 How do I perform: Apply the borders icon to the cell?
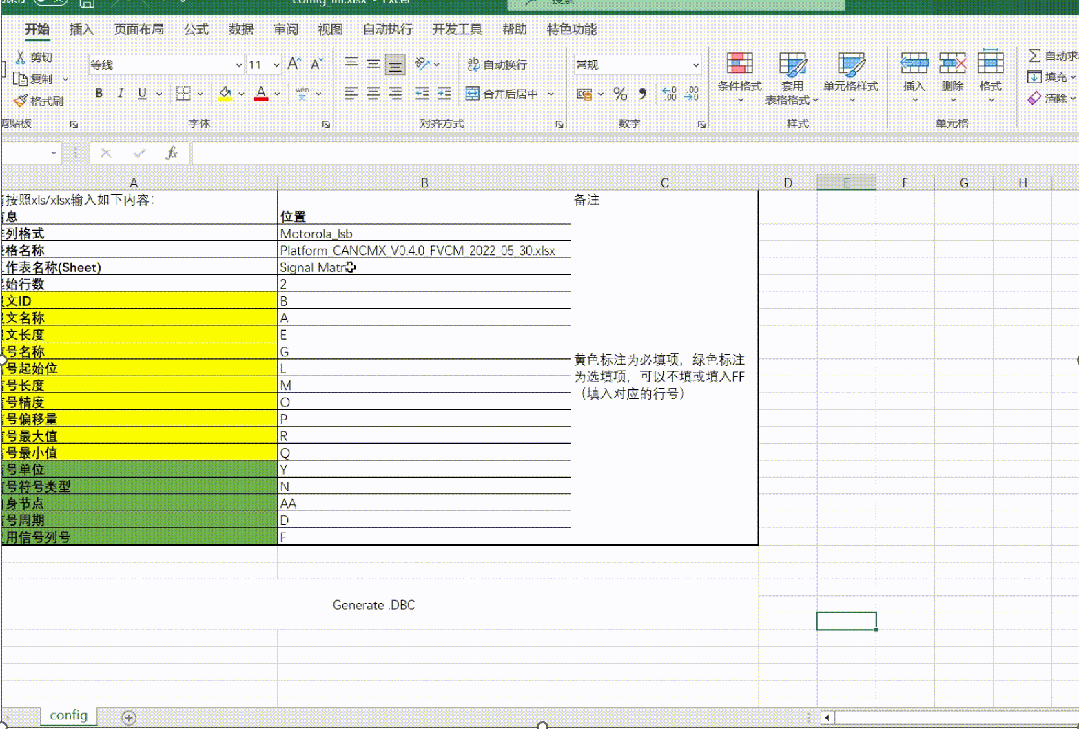tap(183, 93)
